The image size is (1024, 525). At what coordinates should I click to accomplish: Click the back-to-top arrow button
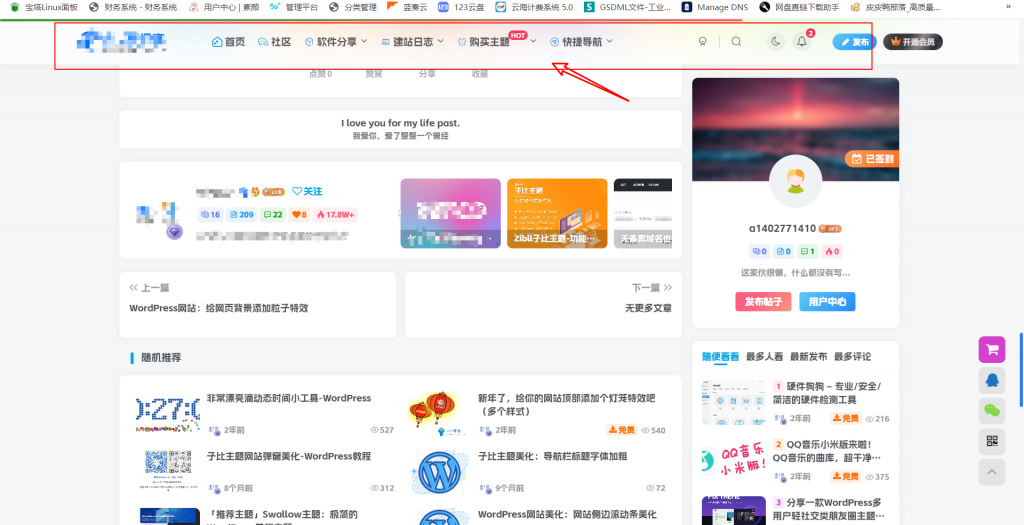point(991,472)
